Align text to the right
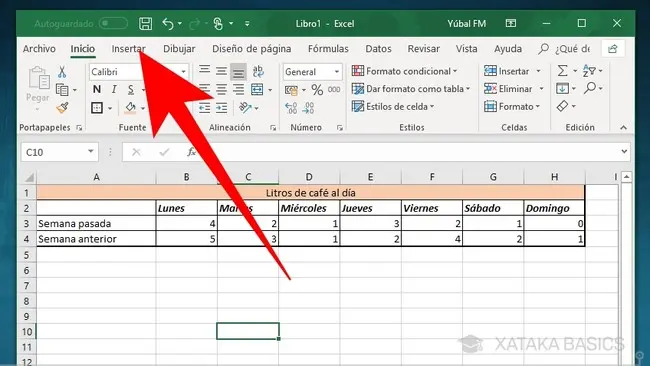Viewport: 650px width, 366px height. click(x=238, y=89)
